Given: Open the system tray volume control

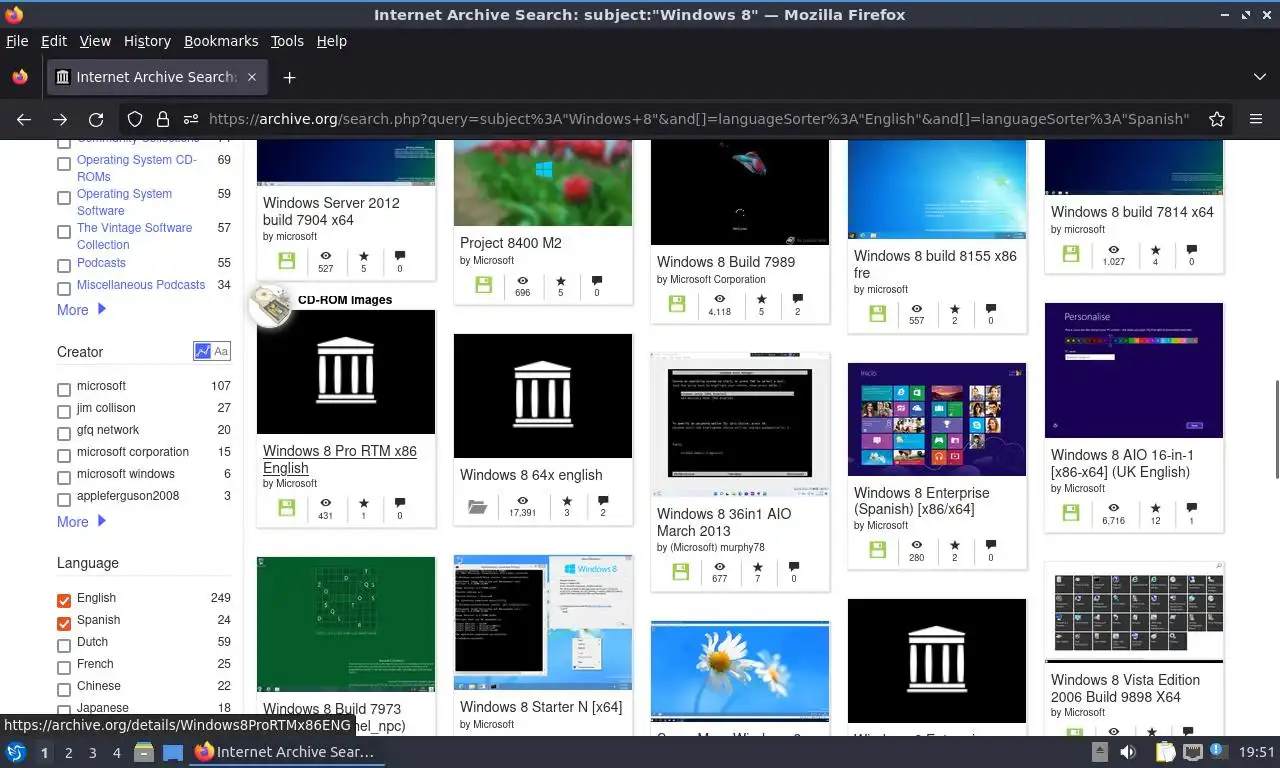Looking at the screenshot, I should click(1128, 752).
